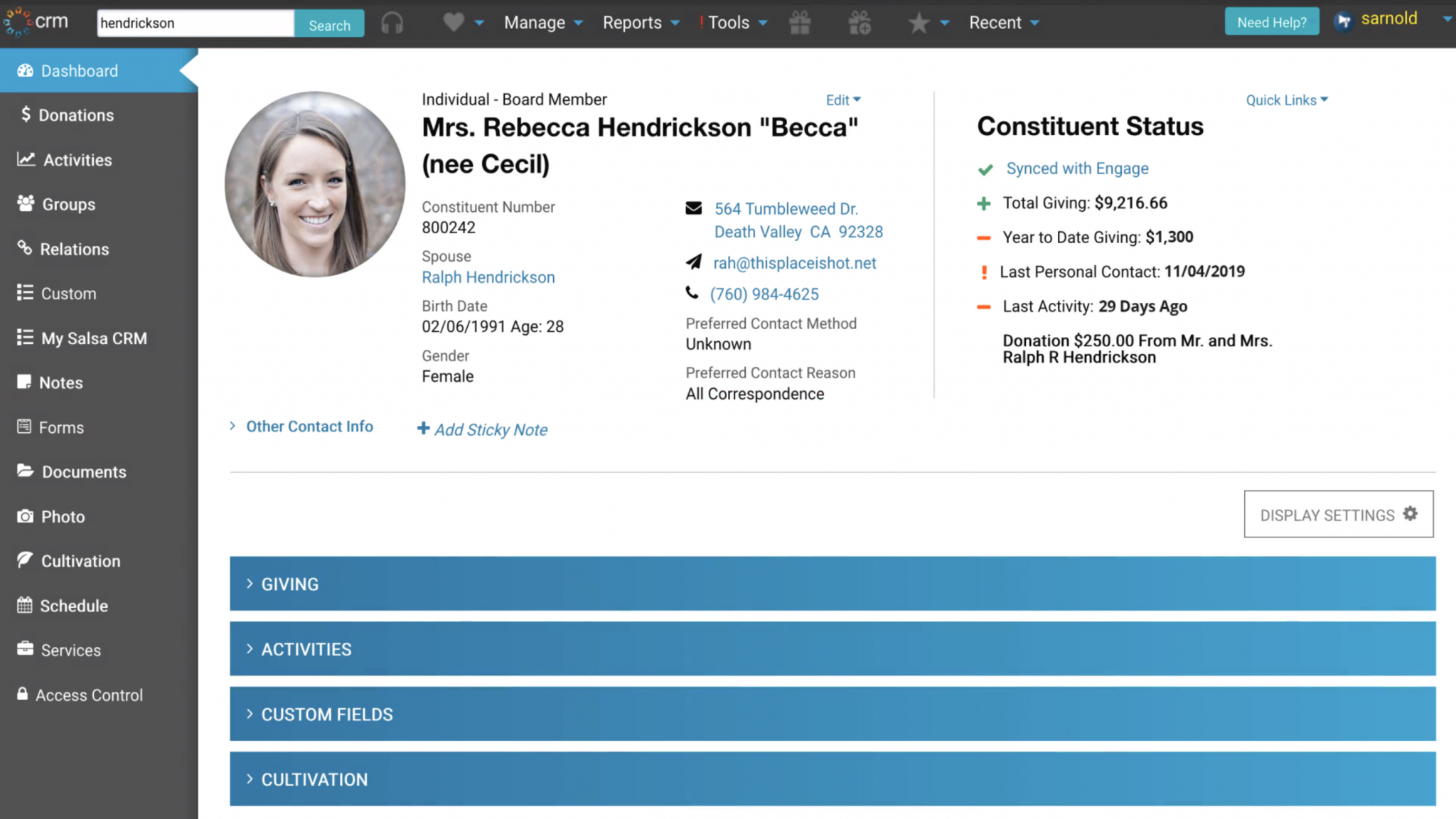Open Forms in the sidebar
Screen dimensions: 1456x819
point(99,427)
